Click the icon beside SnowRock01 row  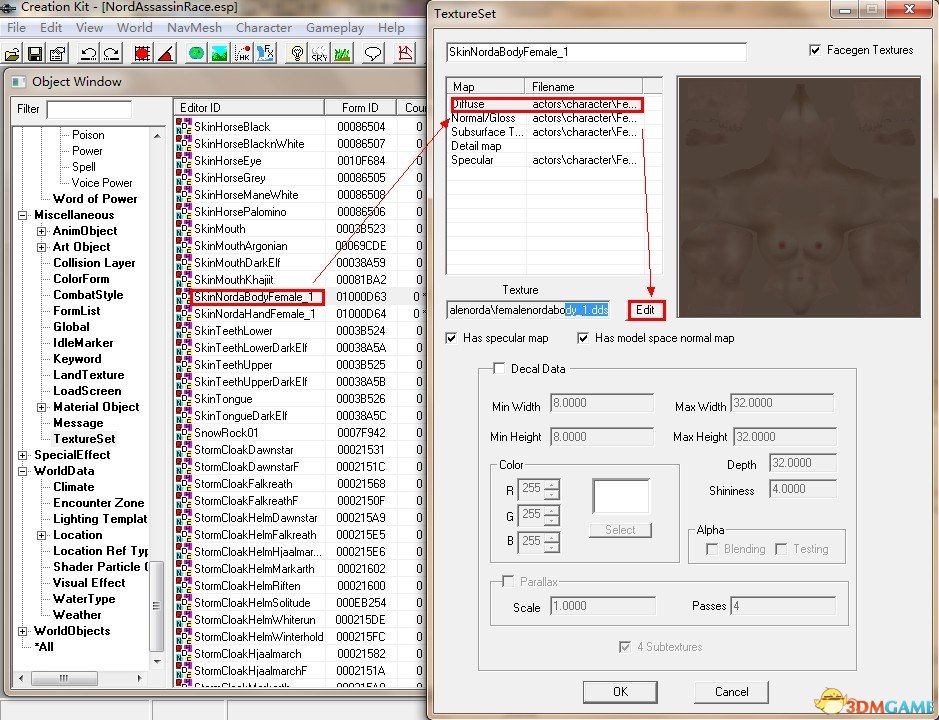[184, 432]
